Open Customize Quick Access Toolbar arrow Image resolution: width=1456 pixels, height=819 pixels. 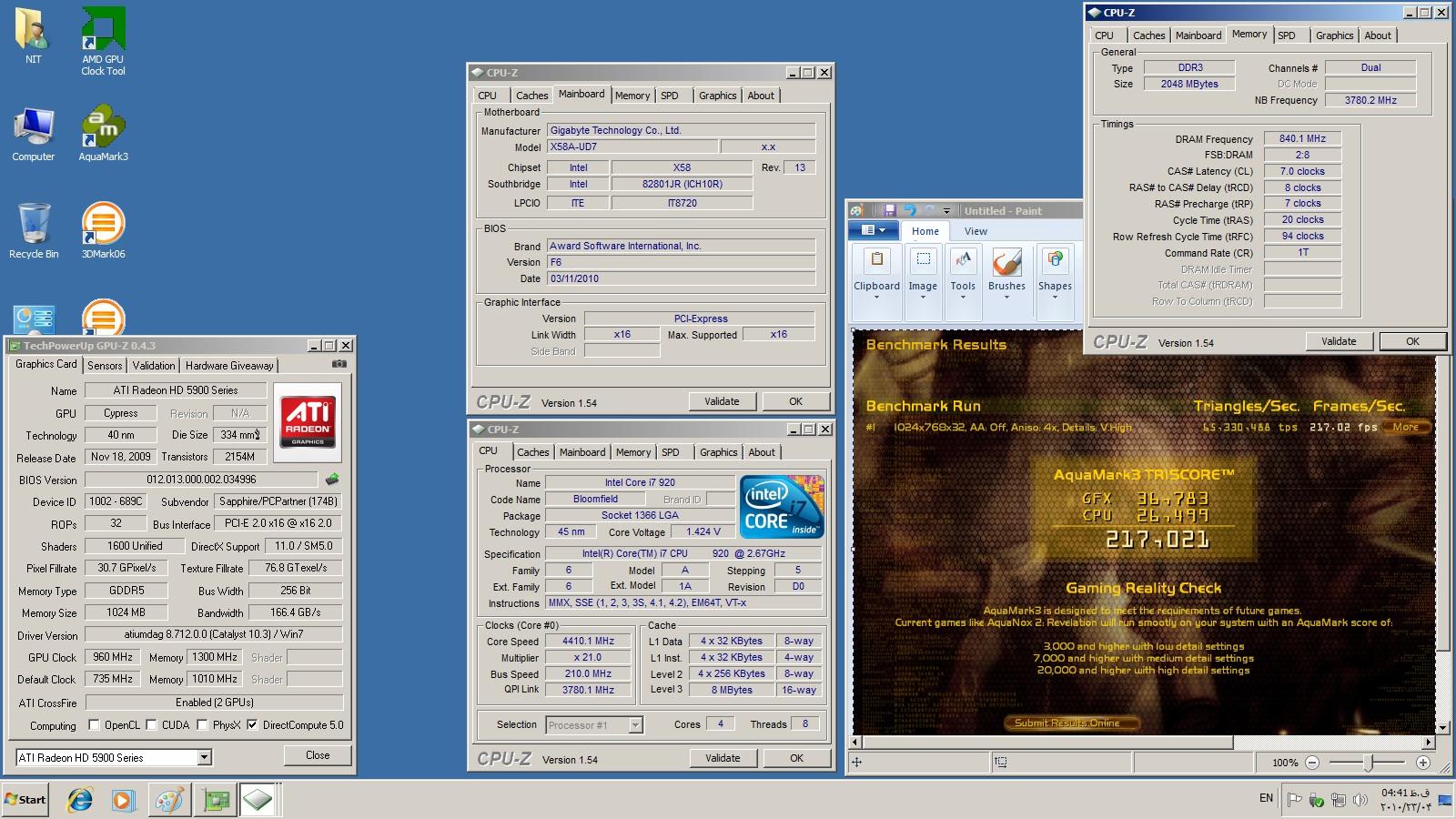pyautogui.click(x=946, y=211)
